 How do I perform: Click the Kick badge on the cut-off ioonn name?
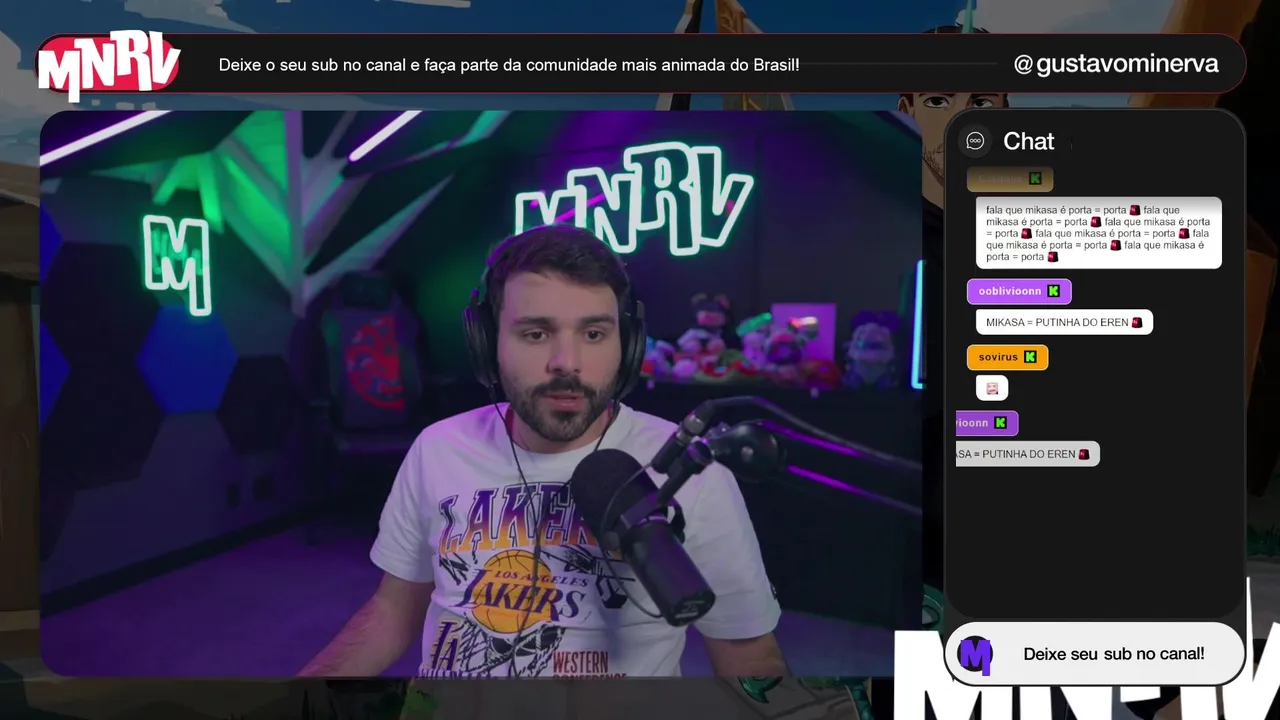(1000, 423)
